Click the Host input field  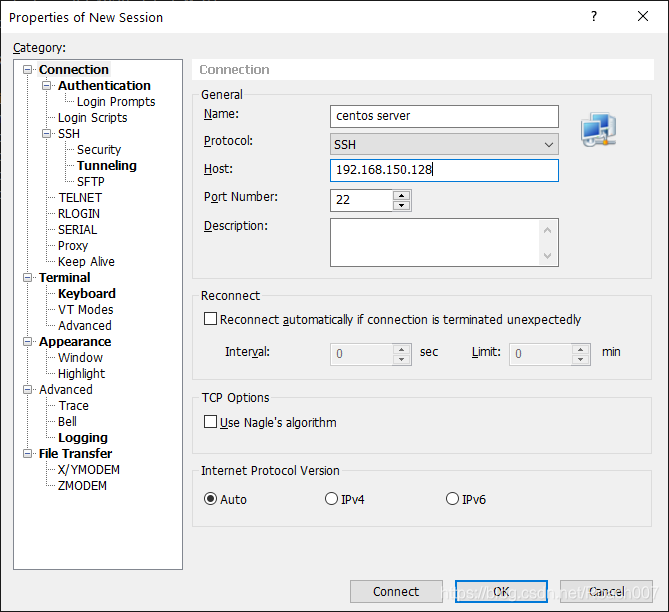444,170
